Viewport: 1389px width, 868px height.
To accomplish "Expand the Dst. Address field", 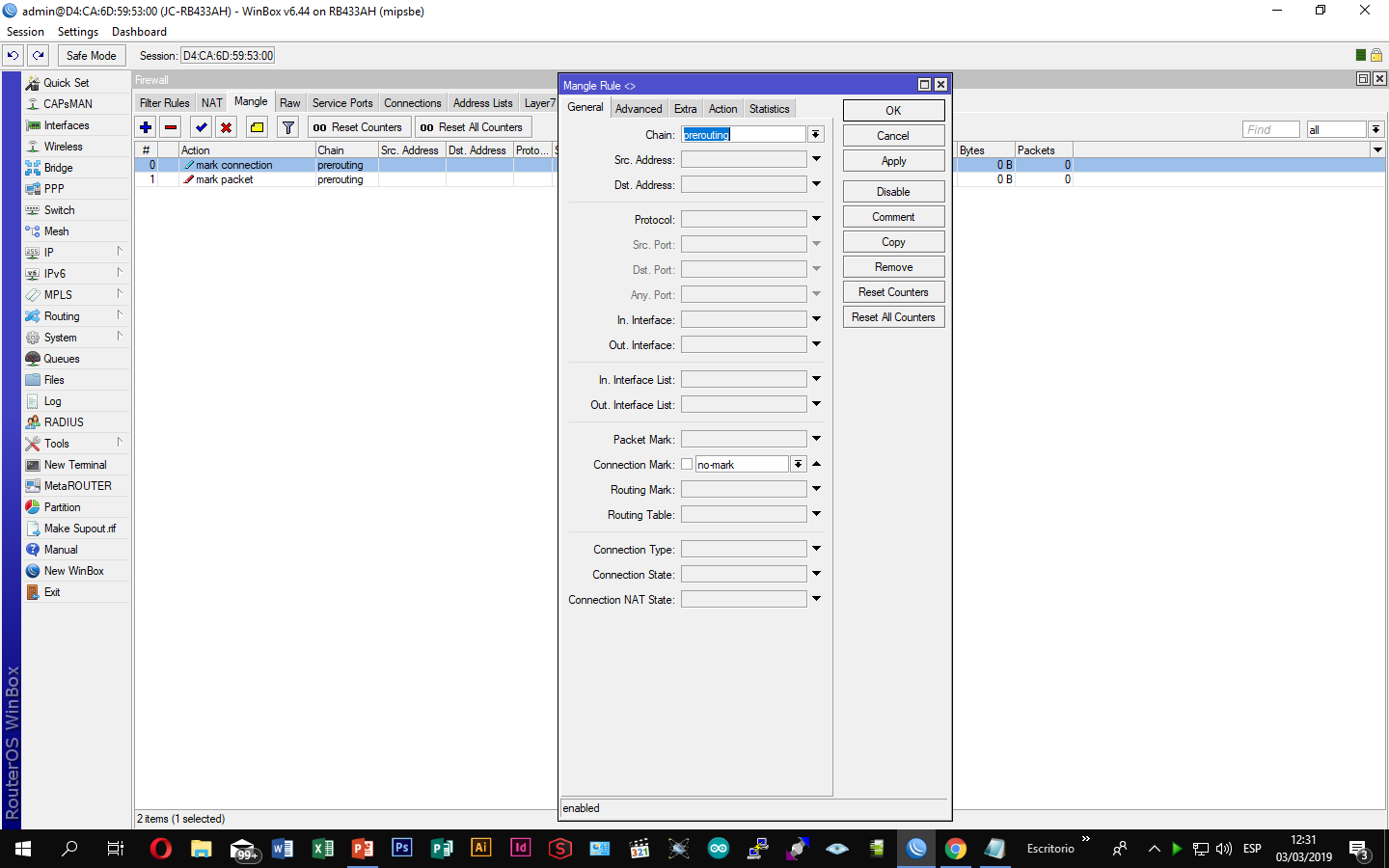I will [816, 184].
